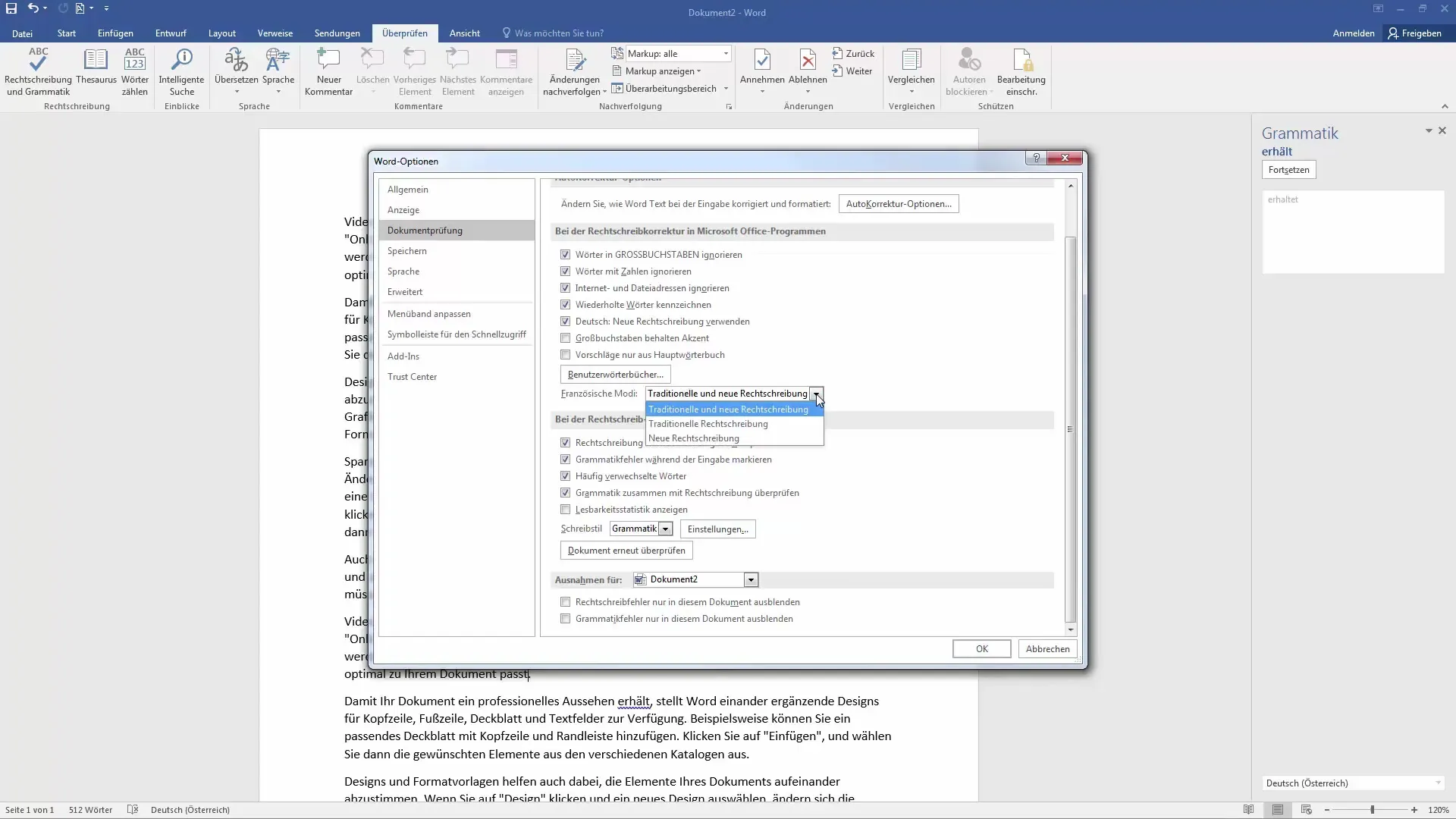Switch to print layout view icon
The image size is (1456, 819).
pyautogui.click(x=1278, y=810)
